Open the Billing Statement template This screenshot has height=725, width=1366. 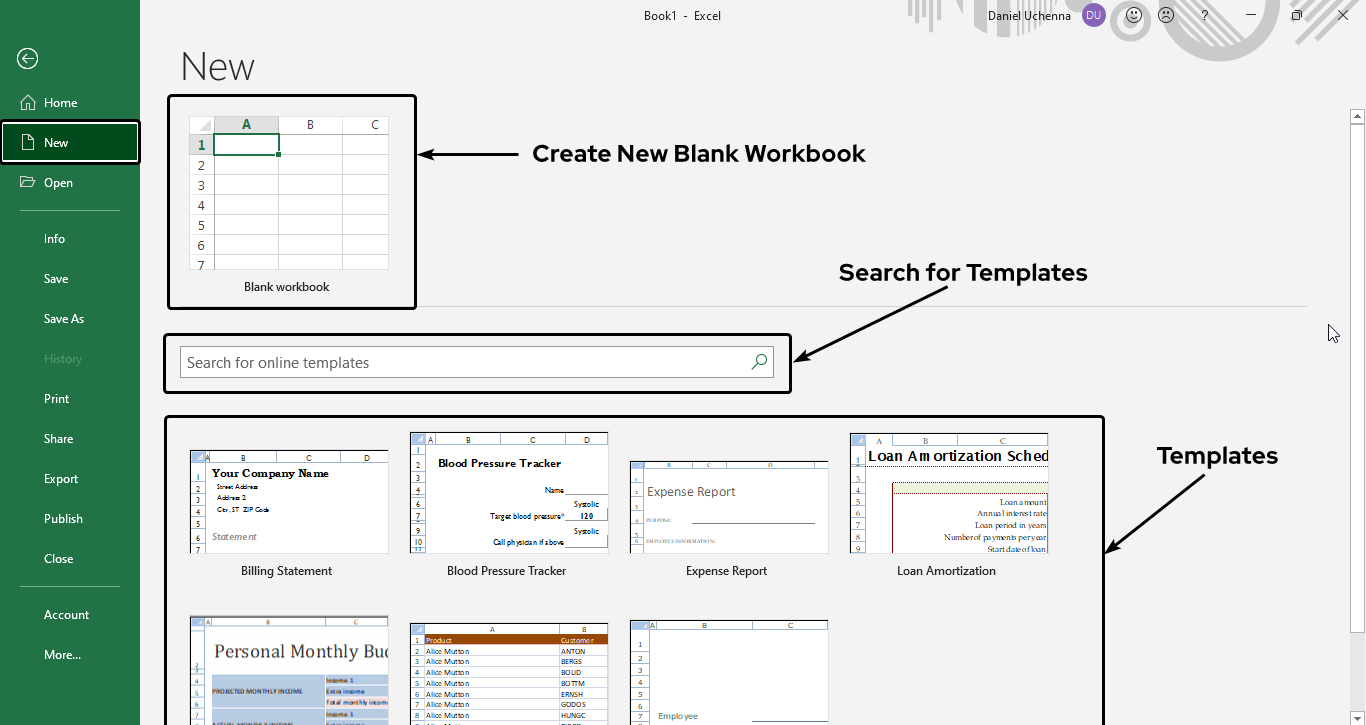pyautogui.click(x=289, y=502)
